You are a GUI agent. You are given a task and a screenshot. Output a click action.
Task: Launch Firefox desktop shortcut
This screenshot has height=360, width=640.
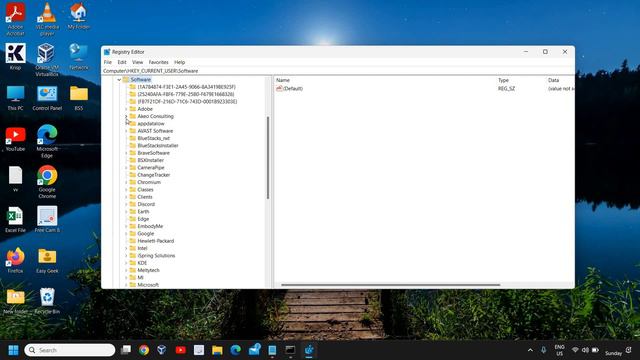click(16, 260)
